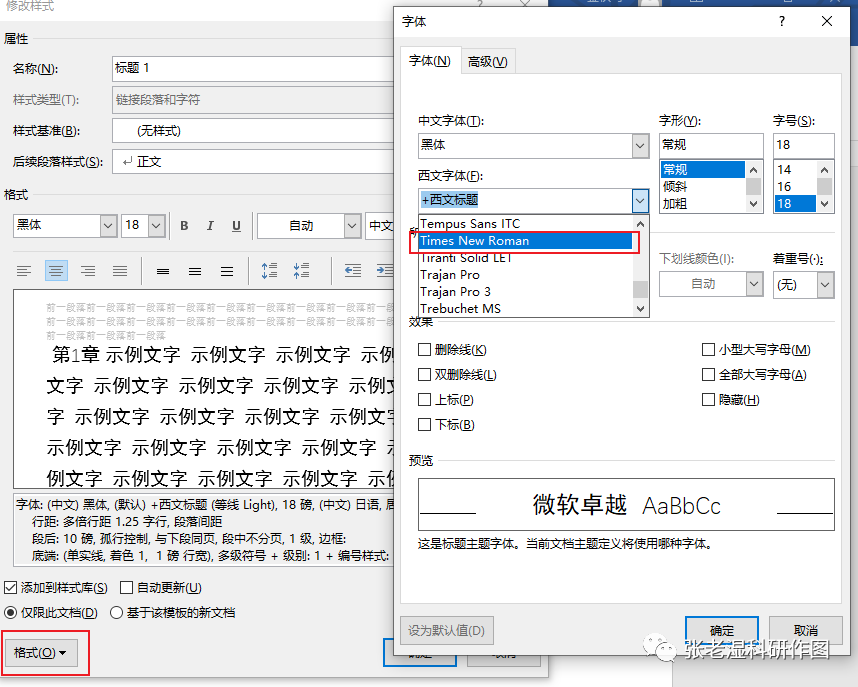Select font size 14

tap(795, 170)
